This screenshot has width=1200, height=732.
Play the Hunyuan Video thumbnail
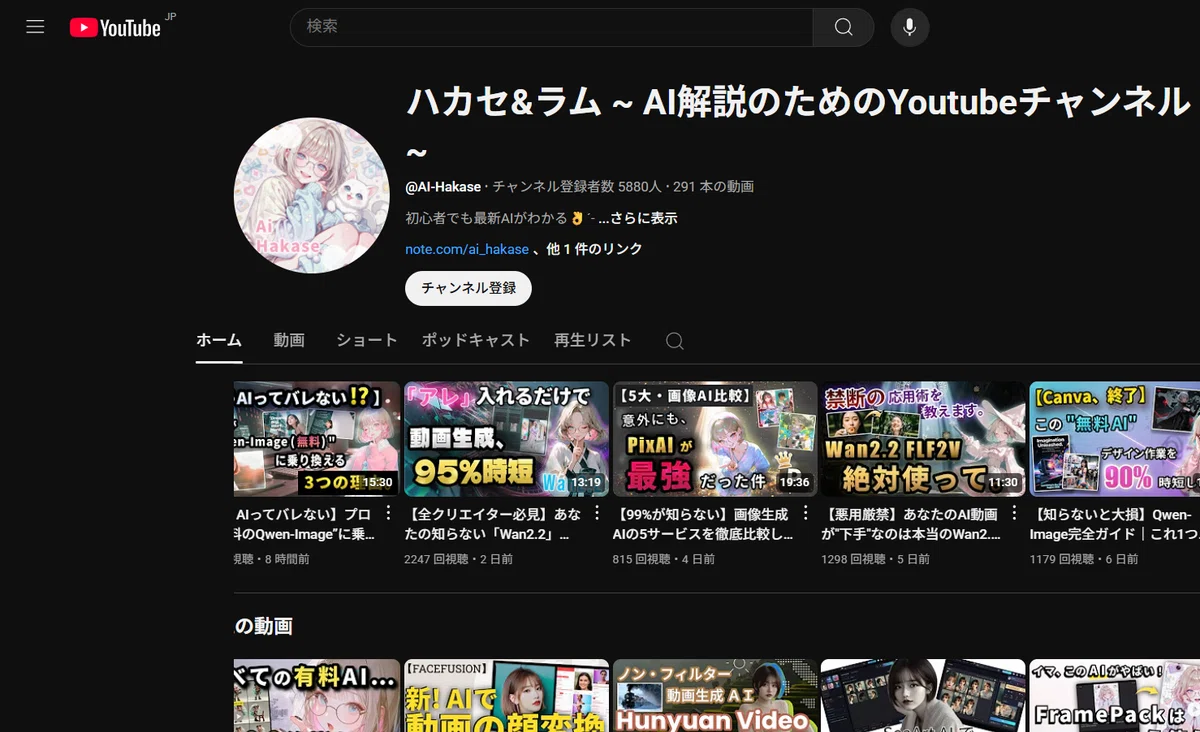click(715, 695)
